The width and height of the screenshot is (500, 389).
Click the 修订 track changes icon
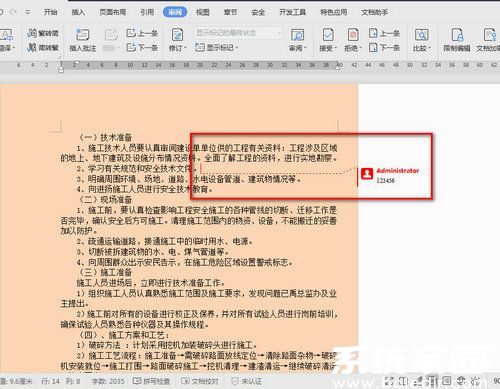[x=177, y=35]
